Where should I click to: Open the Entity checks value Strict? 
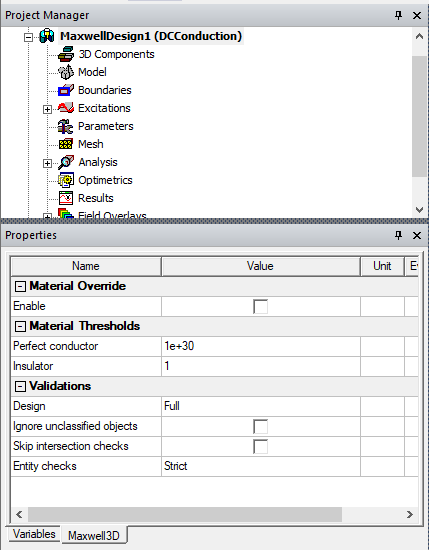[x=261, y=466]
